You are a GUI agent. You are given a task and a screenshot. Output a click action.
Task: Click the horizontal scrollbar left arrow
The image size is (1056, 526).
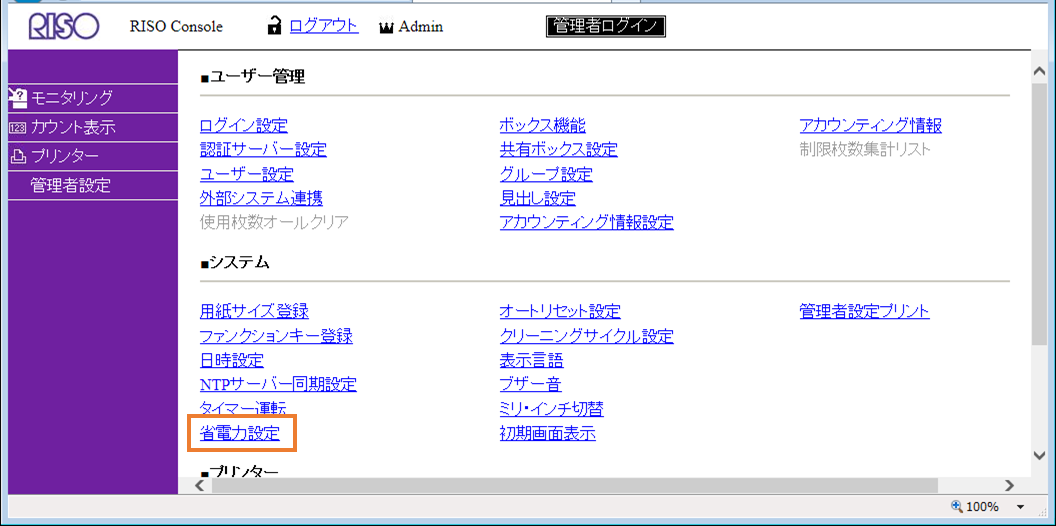[x=199, y=485]
